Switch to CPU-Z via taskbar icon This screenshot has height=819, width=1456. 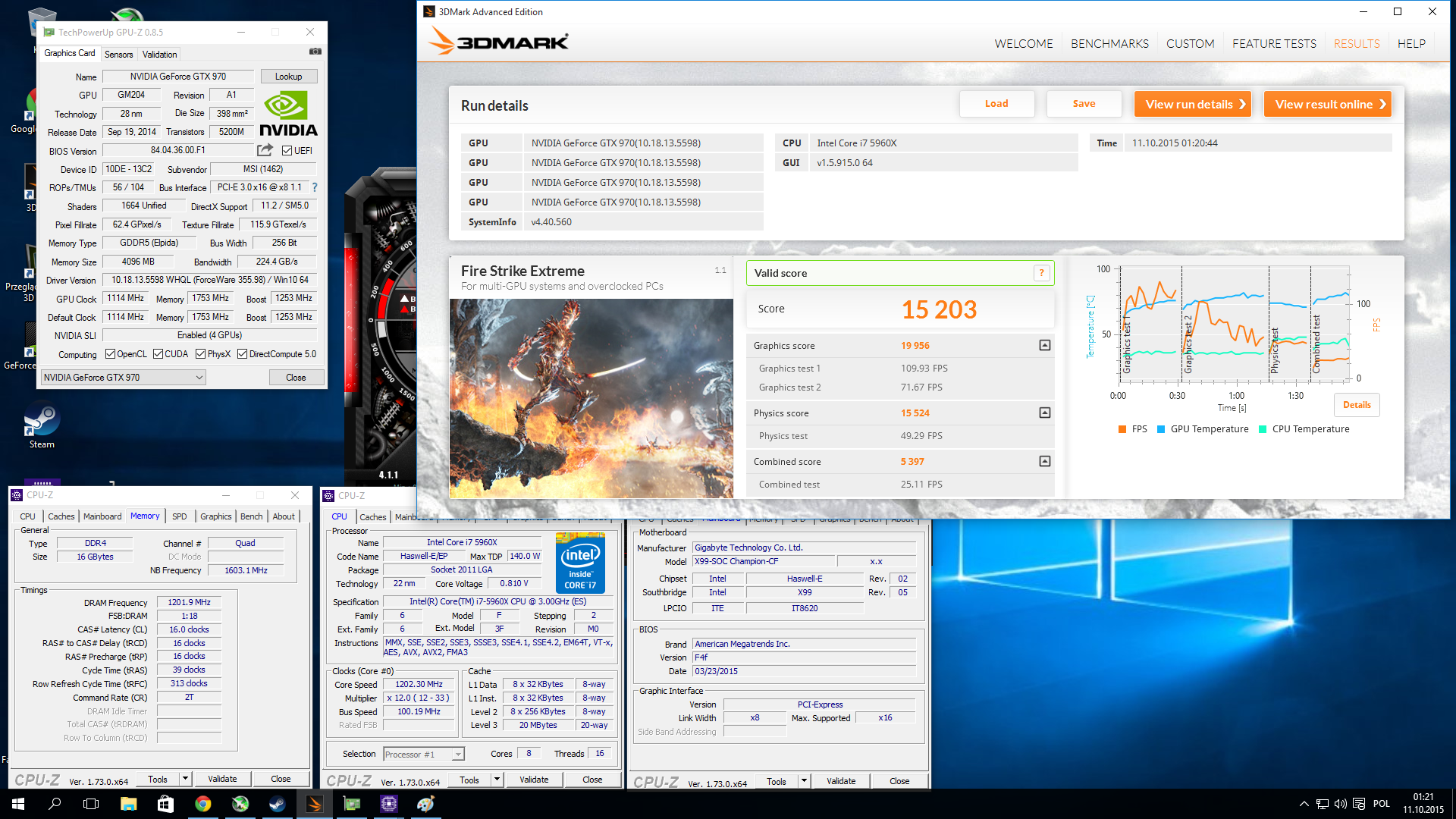(389, 804)
